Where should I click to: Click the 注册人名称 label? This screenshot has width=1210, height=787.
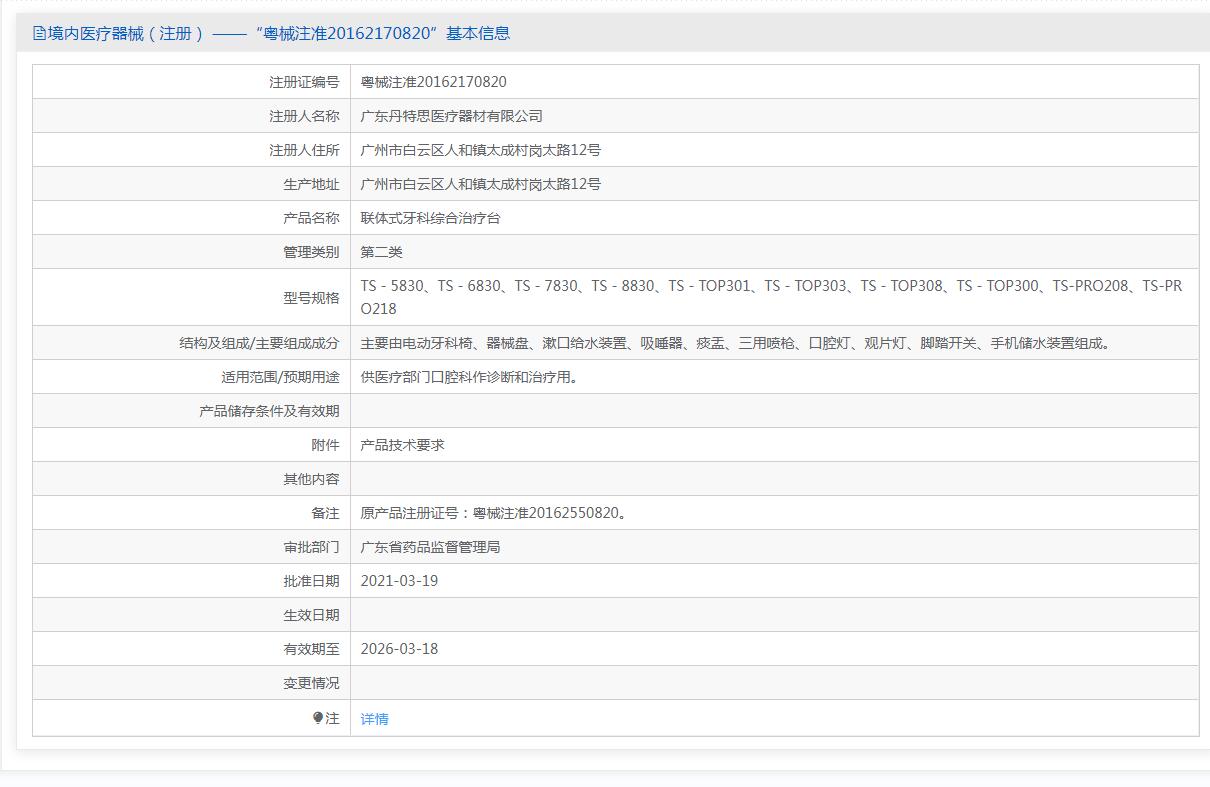point(304,116)
